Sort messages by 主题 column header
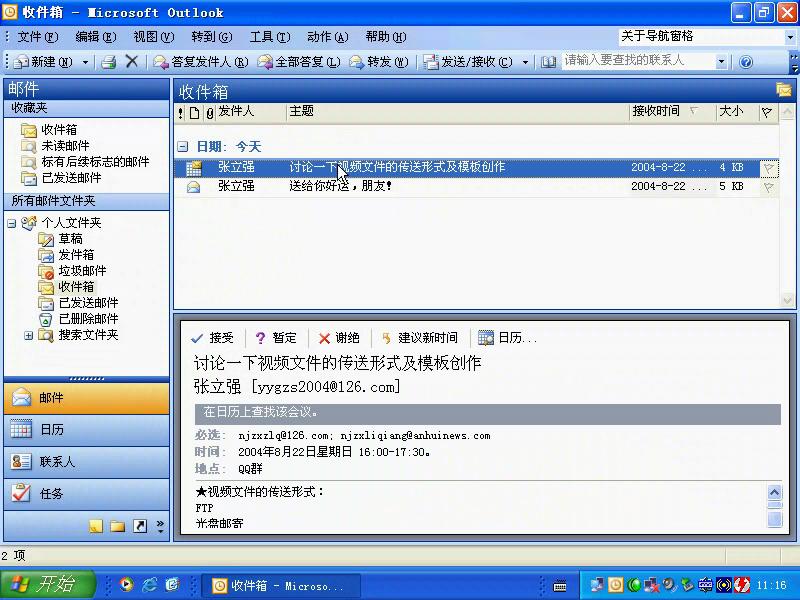The height and width of the screenshot is (600, 800). pos(457,112)
